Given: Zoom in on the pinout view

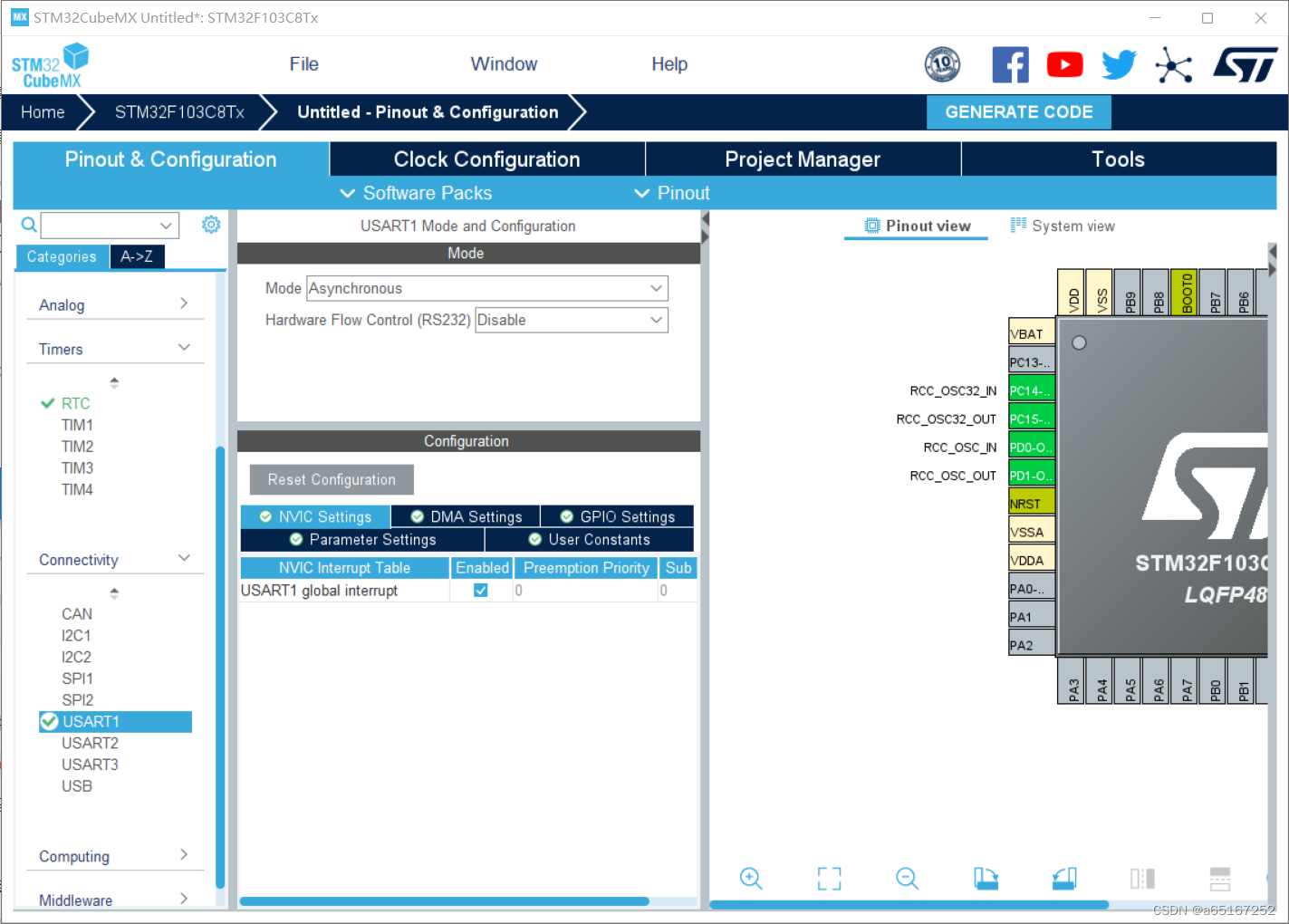Looking at the screenshot, I should click(751, 878).
